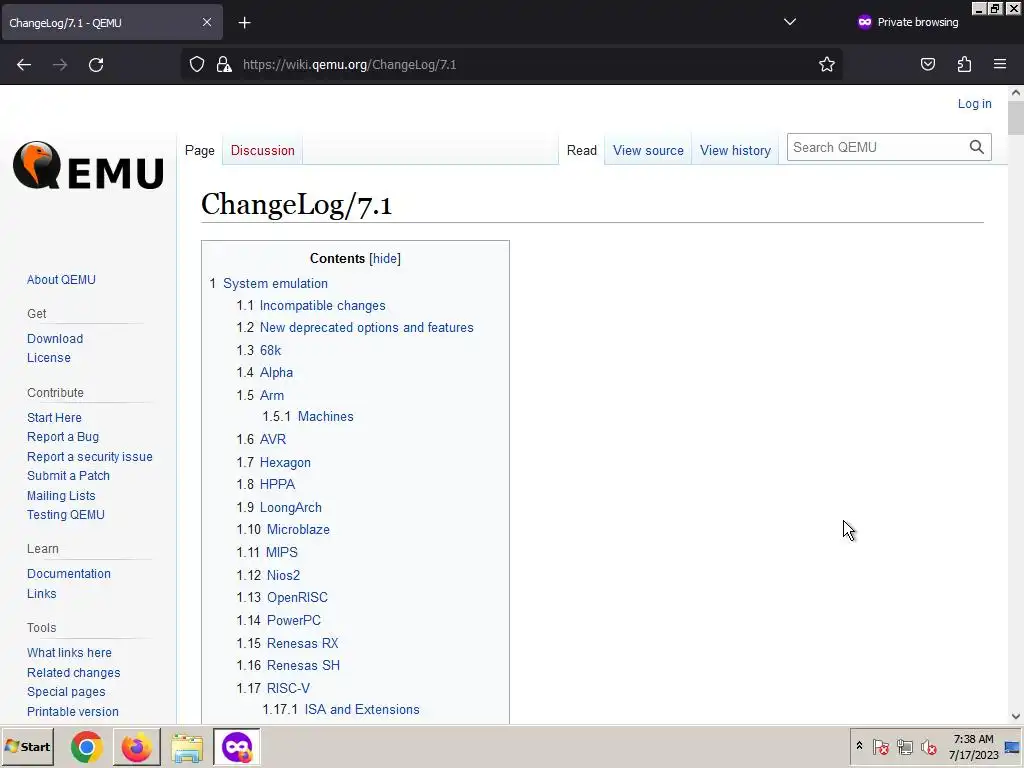This screenshot has height=768, width=1024.
Task: Jump to System emulation section
Action: point(276,283)
